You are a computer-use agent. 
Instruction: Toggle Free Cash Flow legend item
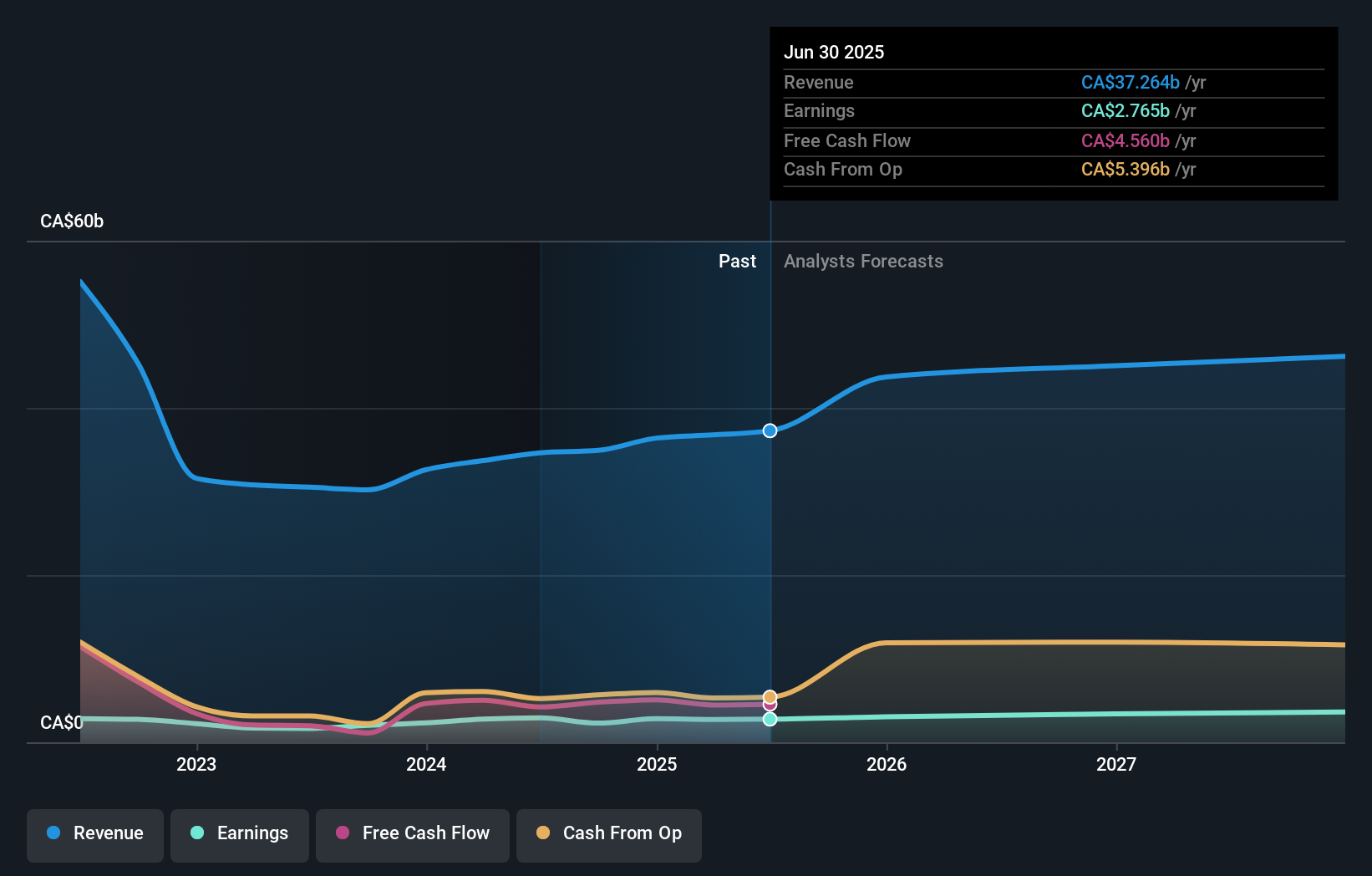413,835
